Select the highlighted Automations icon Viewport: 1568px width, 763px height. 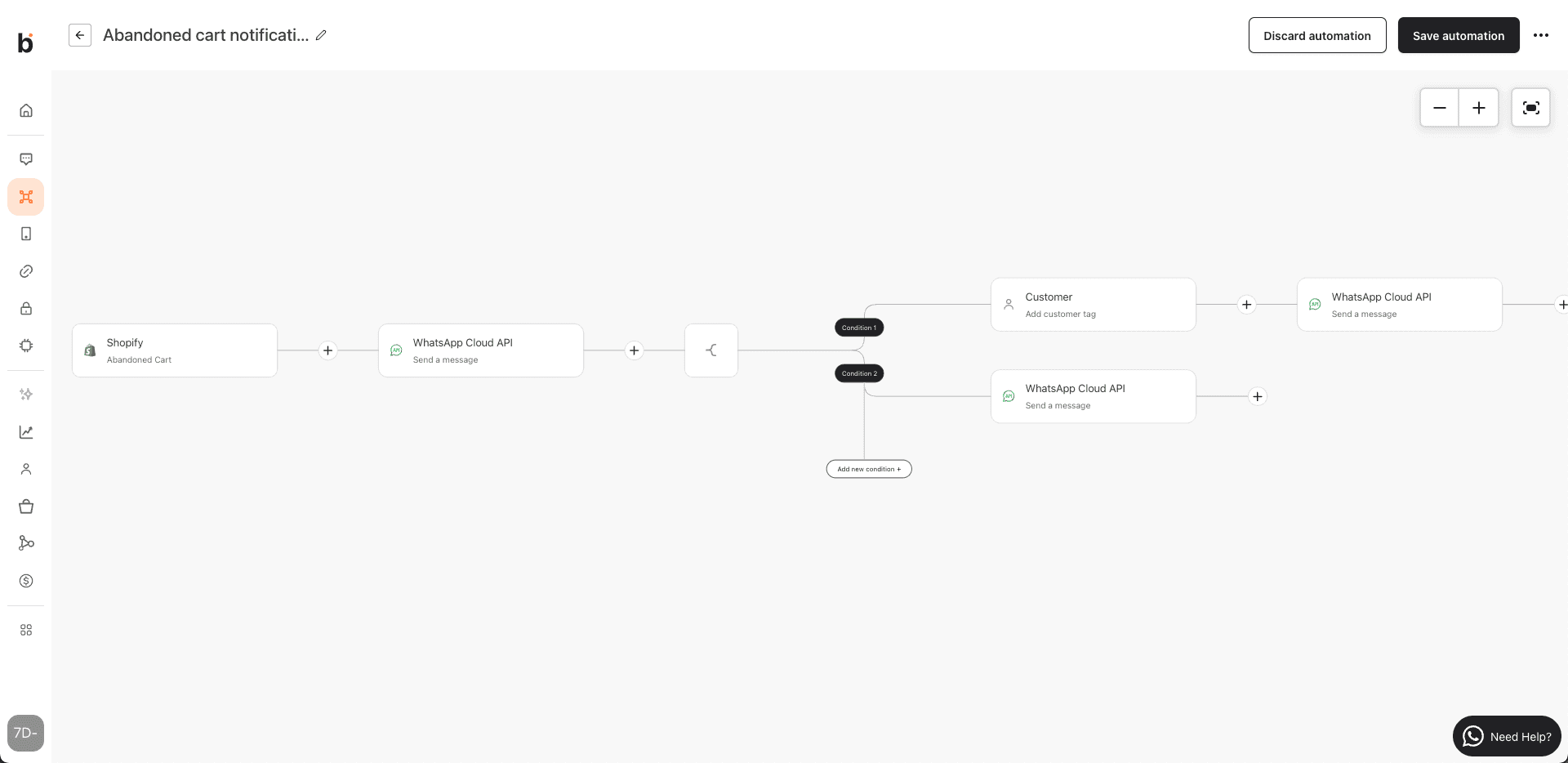point(25,197)
